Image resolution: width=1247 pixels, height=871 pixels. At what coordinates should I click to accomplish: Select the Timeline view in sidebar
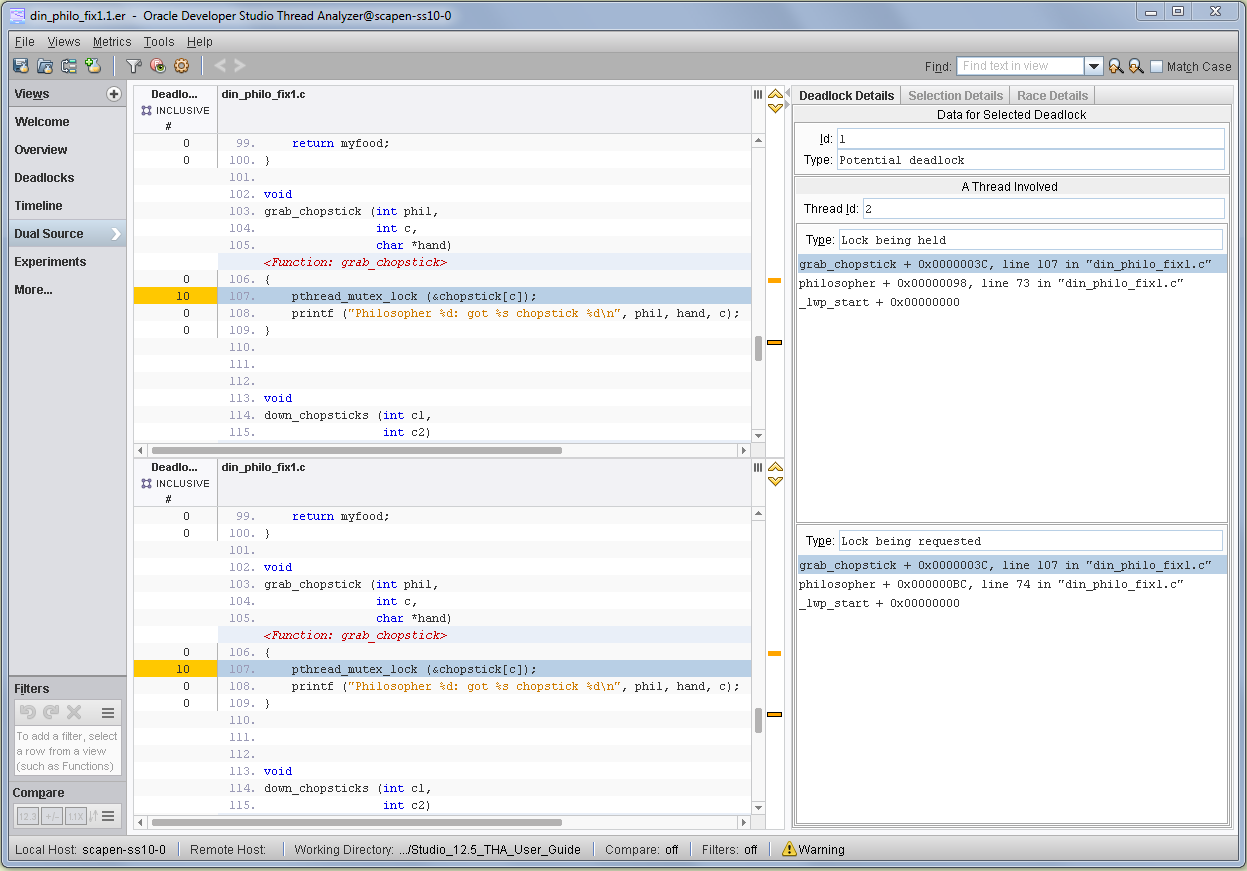[38, 206]
